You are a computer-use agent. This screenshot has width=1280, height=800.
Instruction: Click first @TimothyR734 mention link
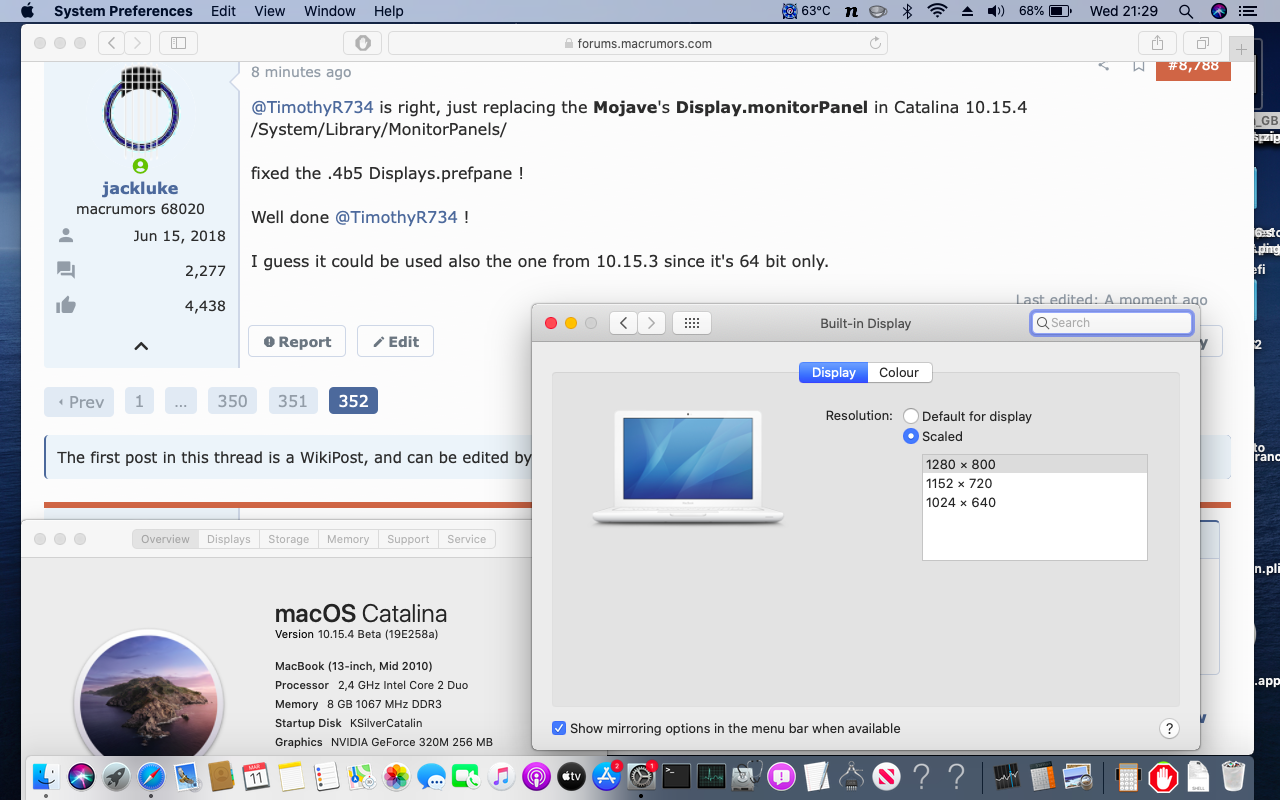click(x=312, y=107)
